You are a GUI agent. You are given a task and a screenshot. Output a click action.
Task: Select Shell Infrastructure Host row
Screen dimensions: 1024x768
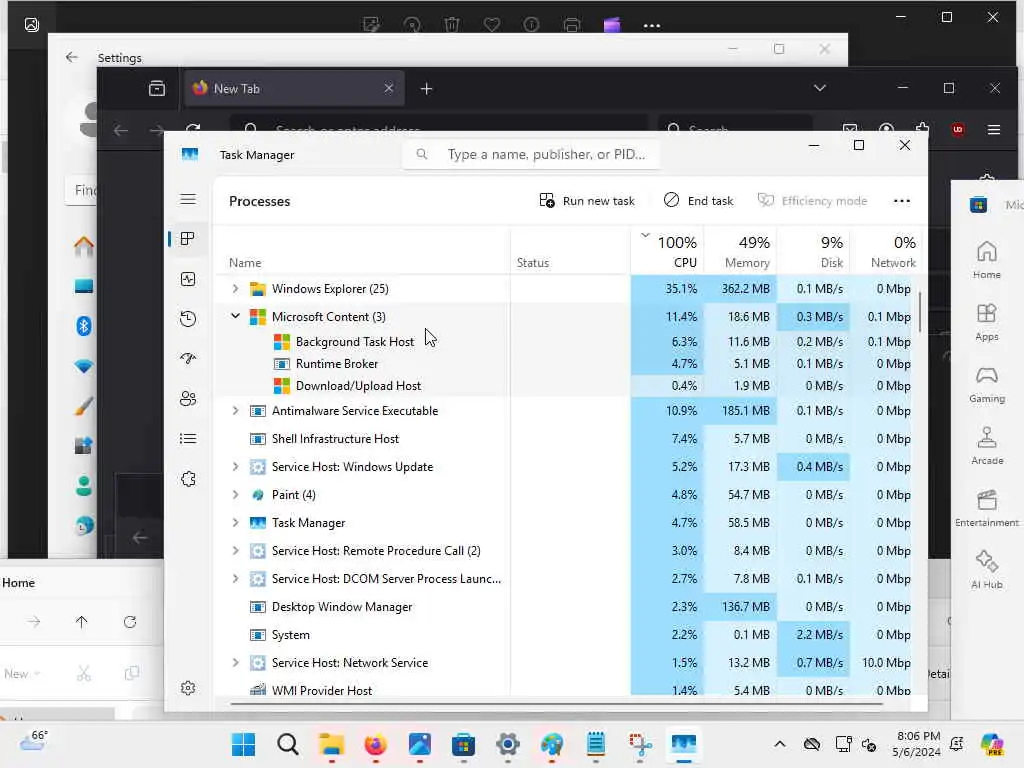[566, 439]
